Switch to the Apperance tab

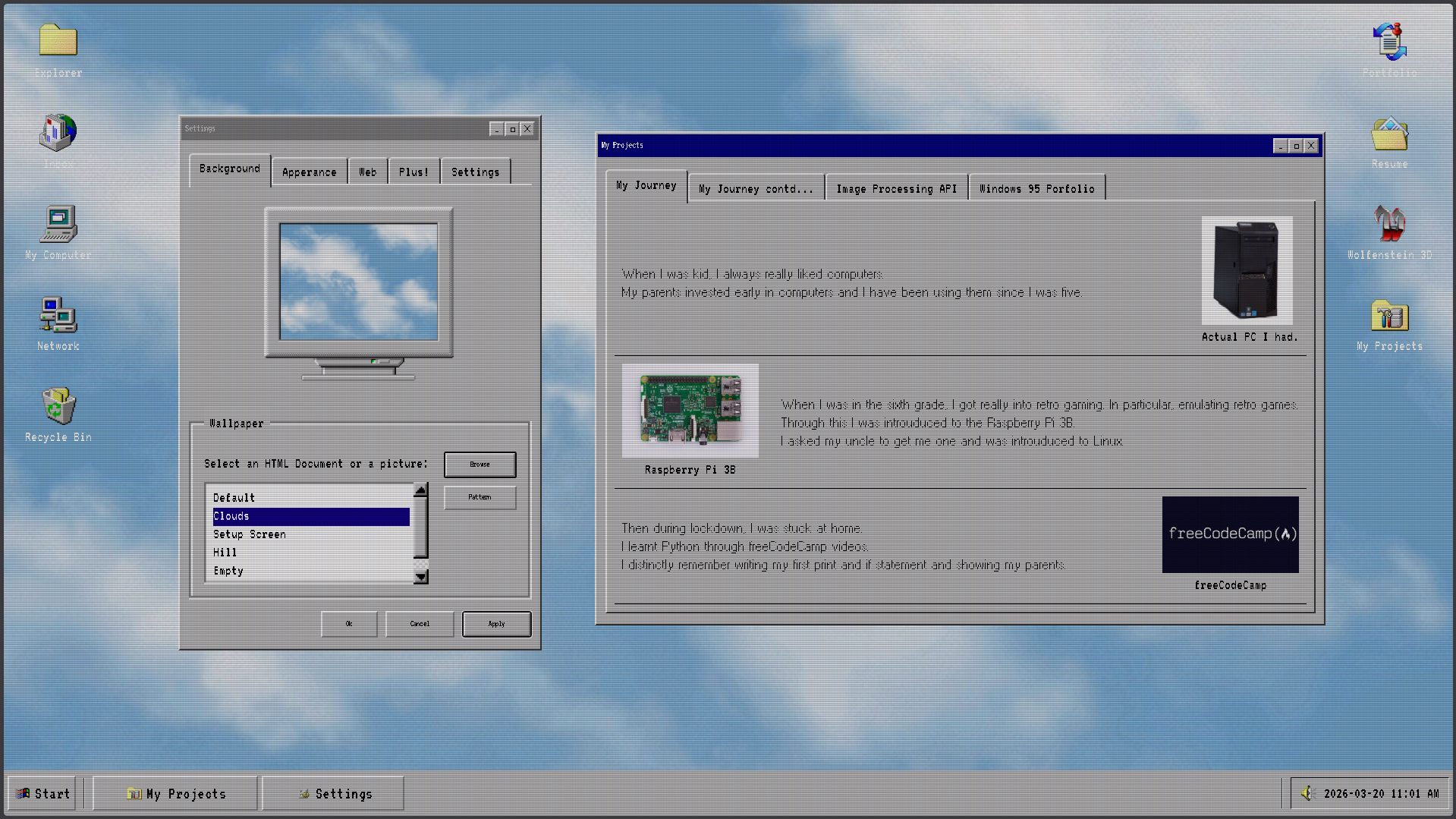pyautogui.click(x=309, y=172)
